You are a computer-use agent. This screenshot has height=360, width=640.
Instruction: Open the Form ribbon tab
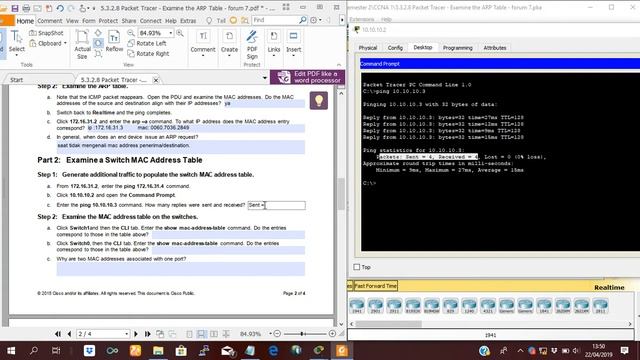89,21
